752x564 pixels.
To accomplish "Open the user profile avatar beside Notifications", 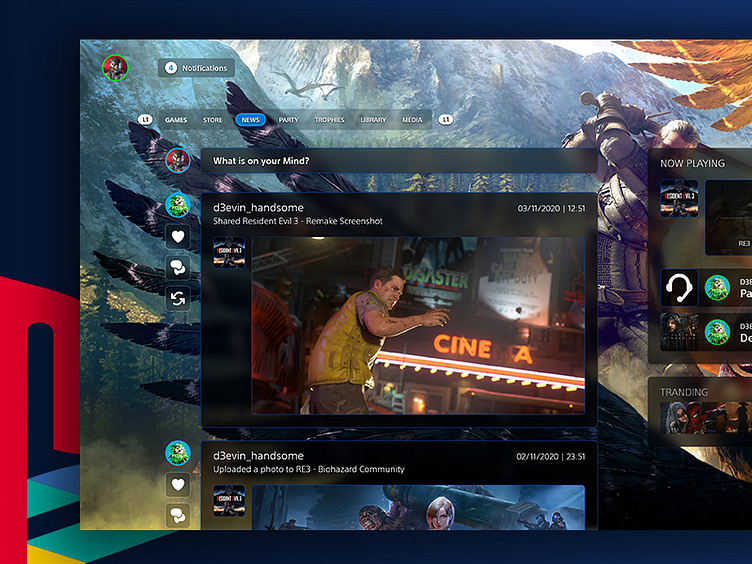I will pyautogui.click(x=115, y=67).
